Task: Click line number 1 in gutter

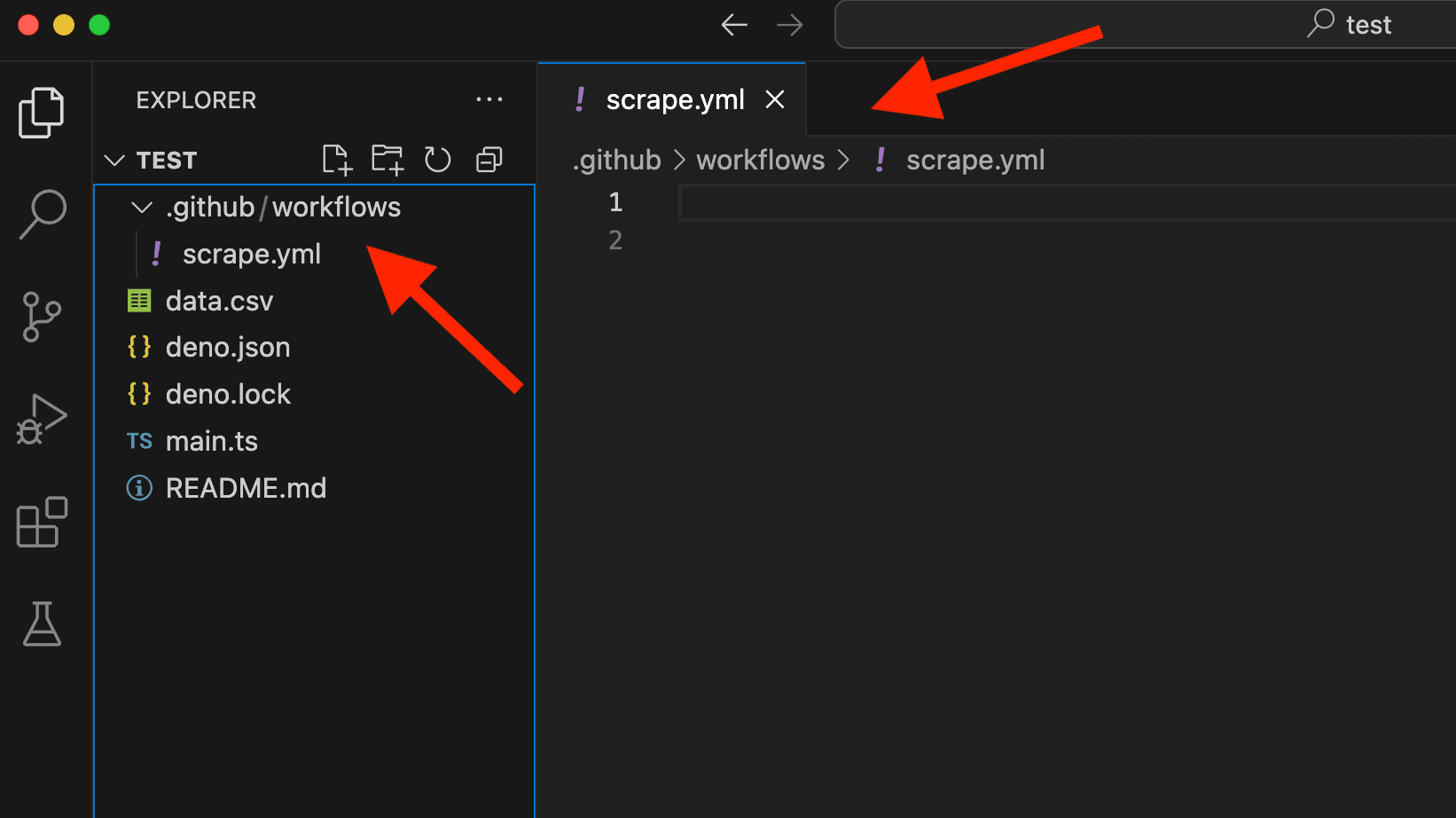Action: [615, 202]
